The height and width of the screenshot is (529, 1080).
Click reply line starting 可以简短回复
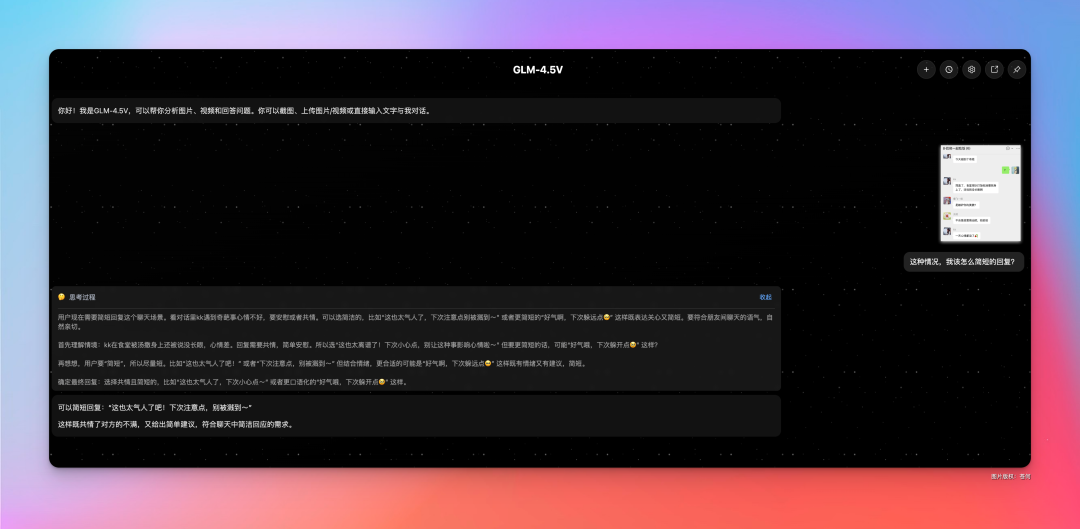(x=155, y=408)
